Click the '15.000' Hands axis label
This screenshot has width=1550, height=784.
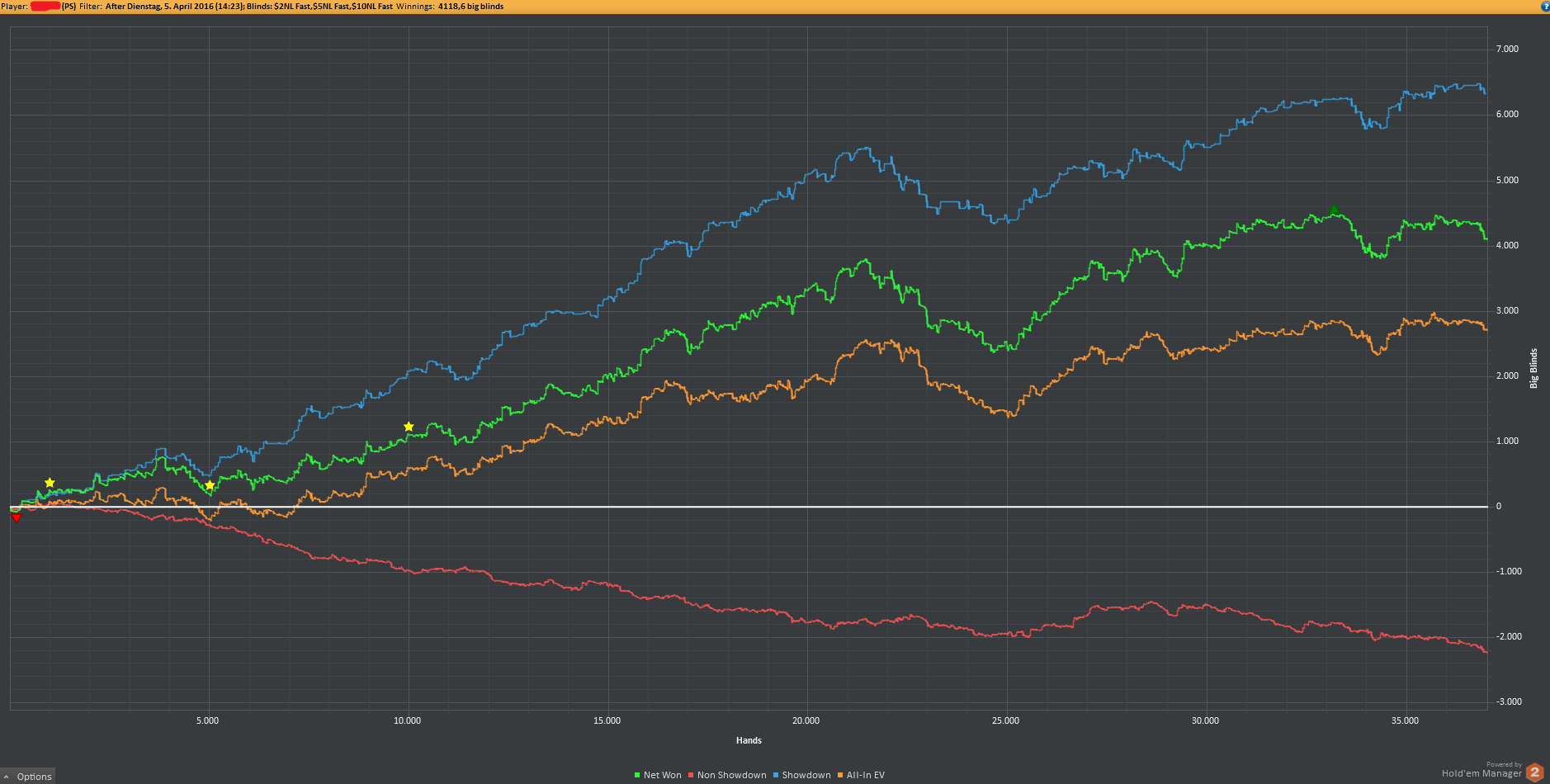pos(607,720)
